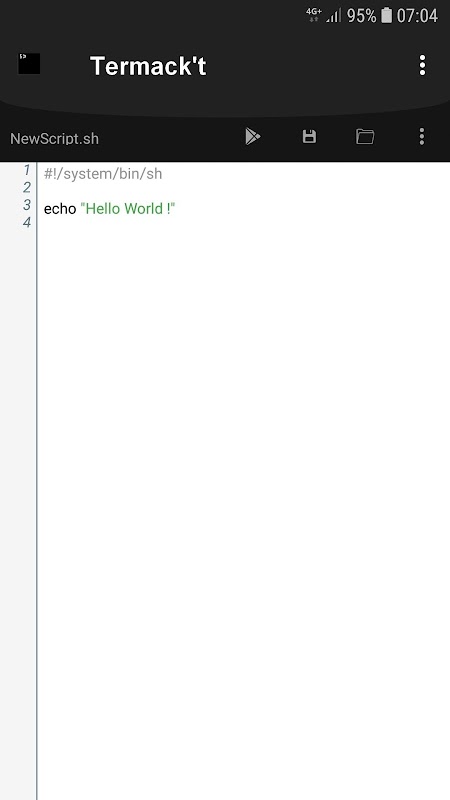Screen dimensions: 450x800
Task: Tap the NewScript.sh file name label
Action: pos(55,139)
